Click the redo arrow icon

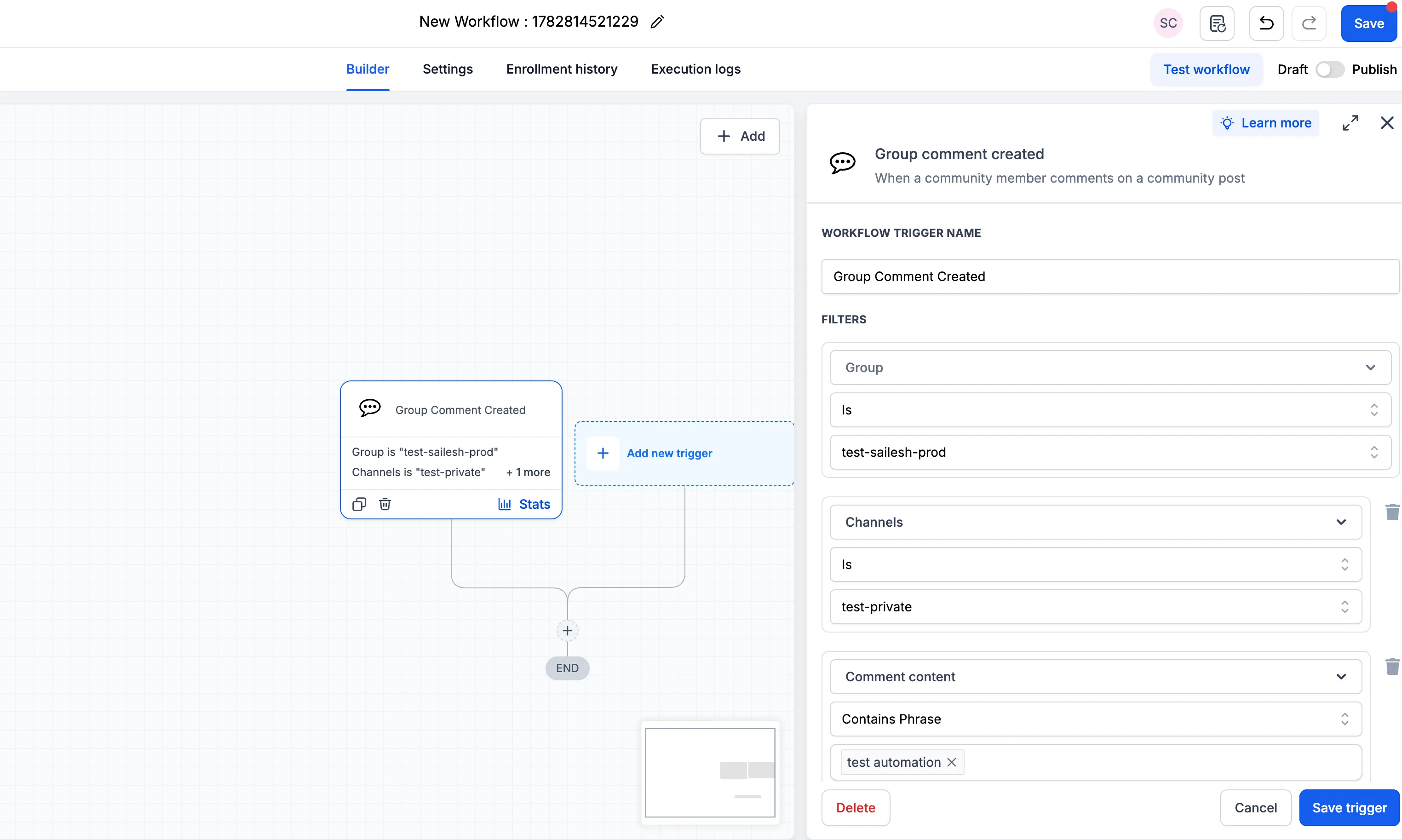click(1309, 23)
